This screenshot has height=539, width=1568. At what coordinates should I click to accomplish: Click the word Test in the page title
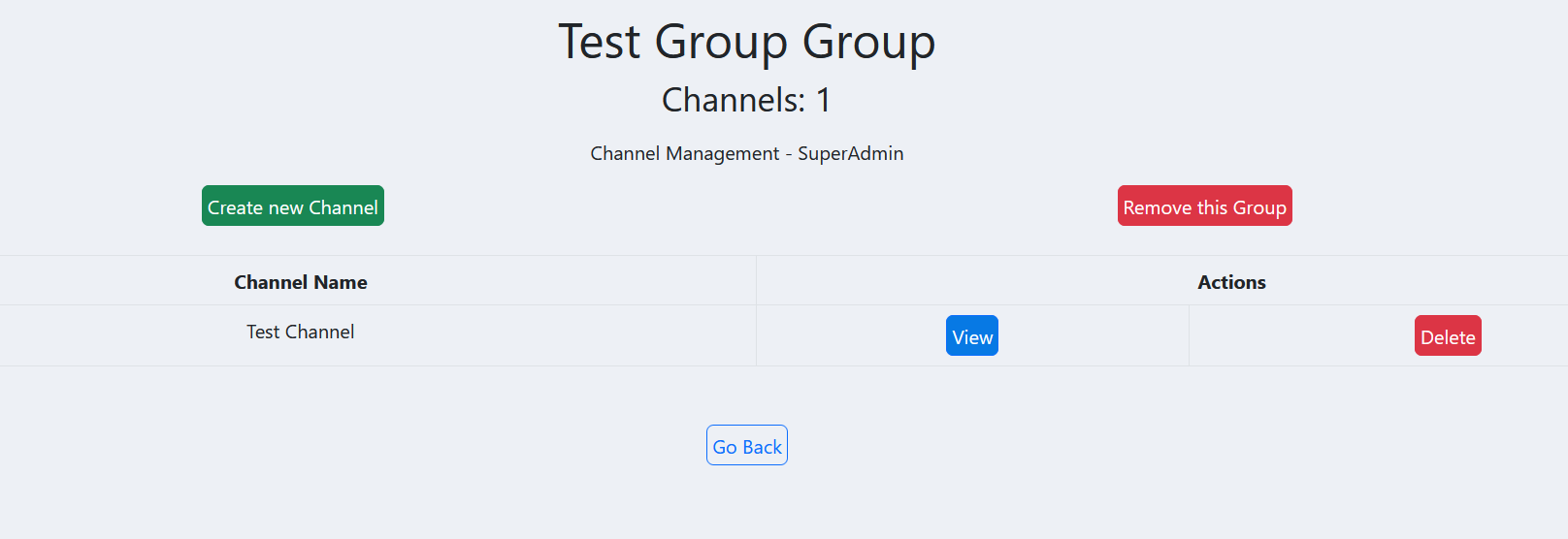599,42
